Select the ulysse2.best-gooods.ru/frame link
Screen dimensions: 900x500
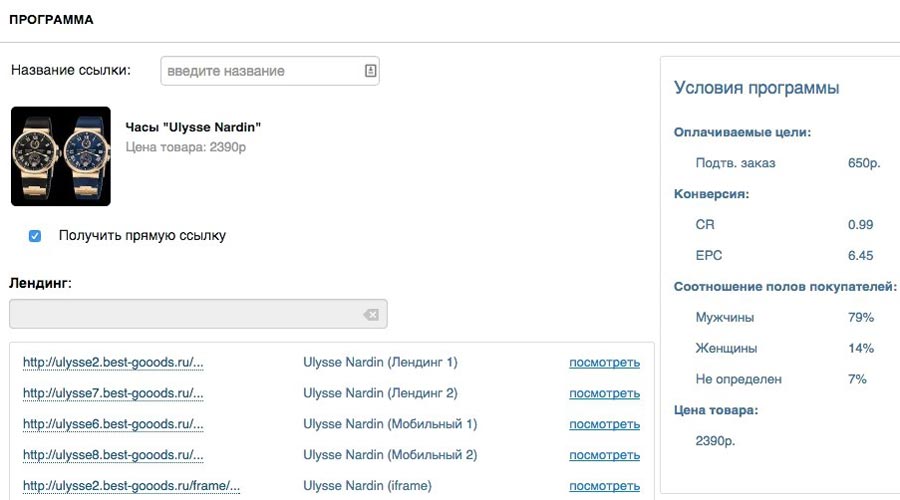point(131,486)
